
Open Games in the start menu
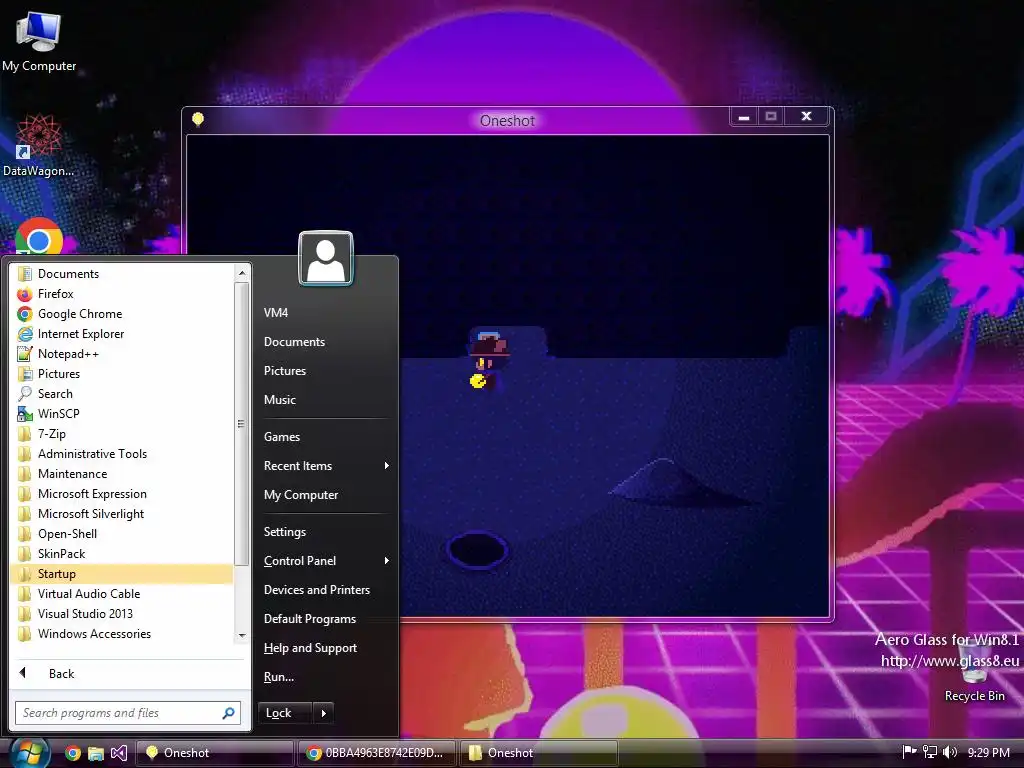click(282, 437)
